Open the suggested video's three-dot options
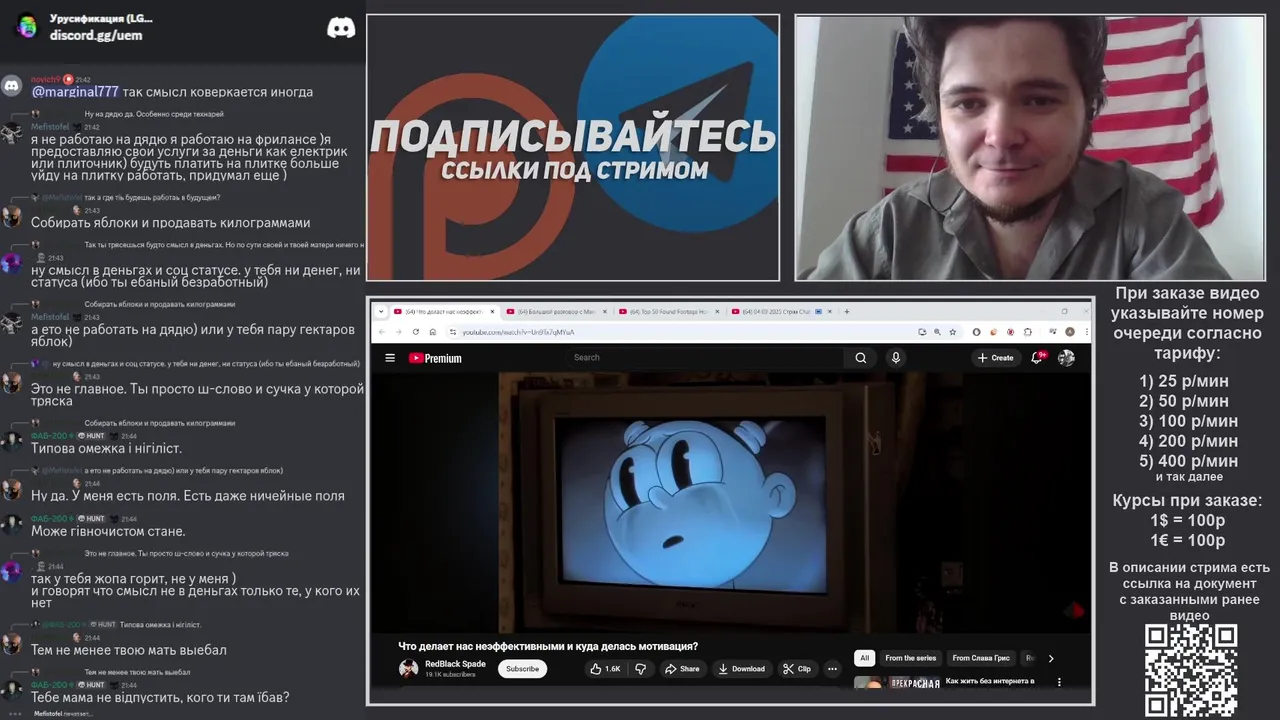The height and width of the screenshot is (720, 1280). (x=1059, y=682)
